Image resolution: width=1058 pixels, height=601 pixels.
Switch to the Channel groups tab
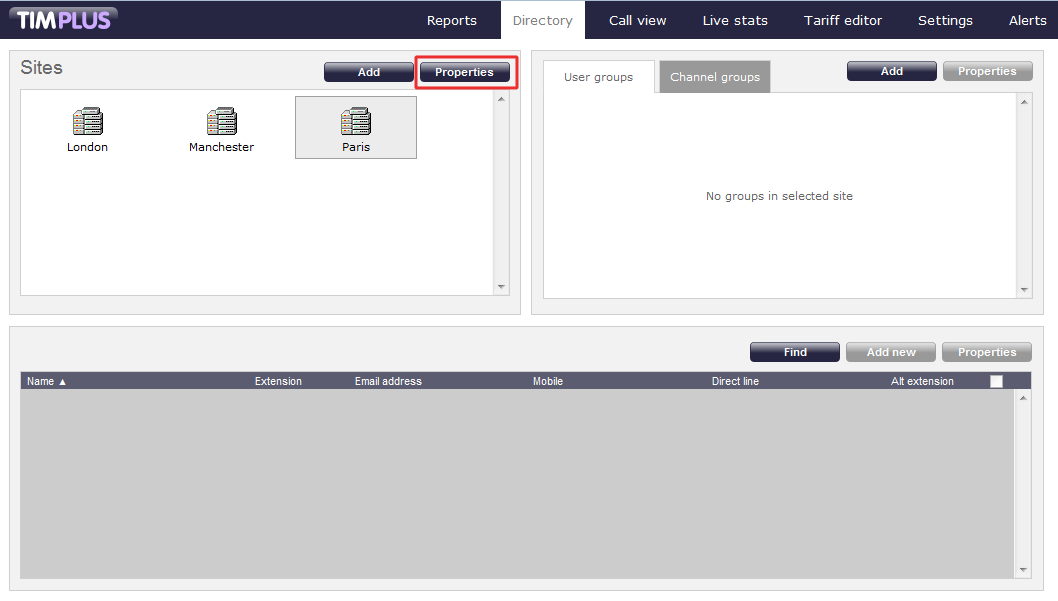(714, 77)
